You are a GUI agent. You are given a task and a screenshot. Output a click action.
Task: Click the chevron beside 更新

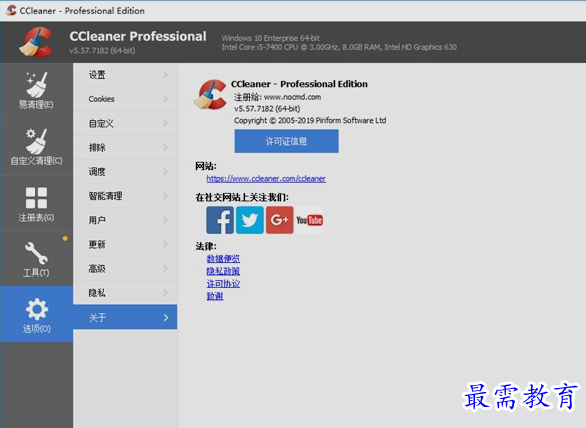coord(165,244)
